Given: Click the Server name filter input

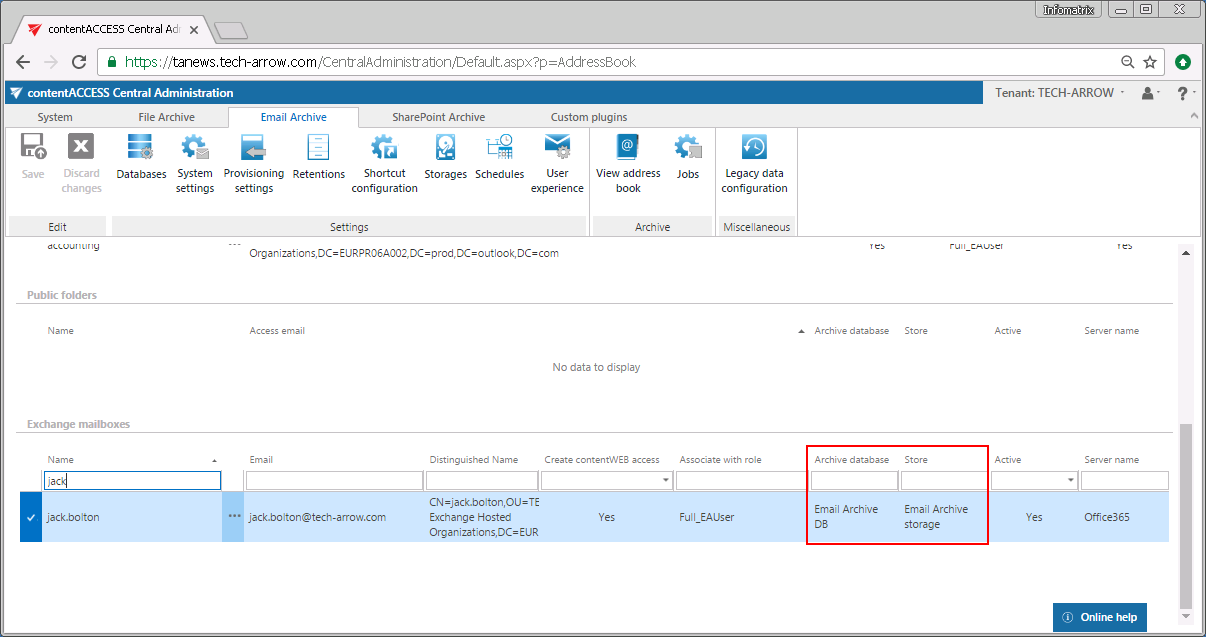Looking at the screenshot, I should tap(1124, 481).
